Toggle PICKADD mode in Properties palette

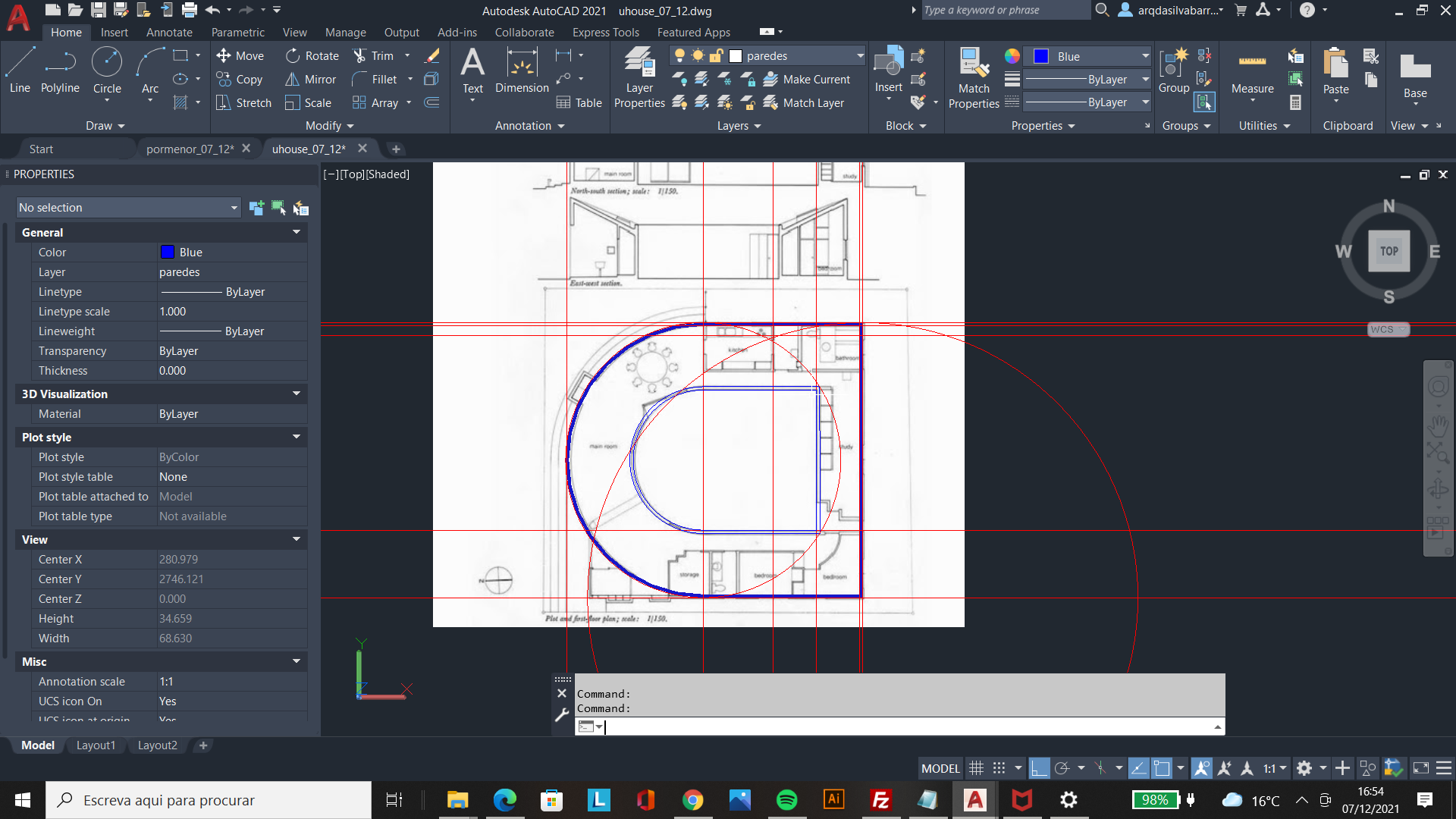pos(256,207)
